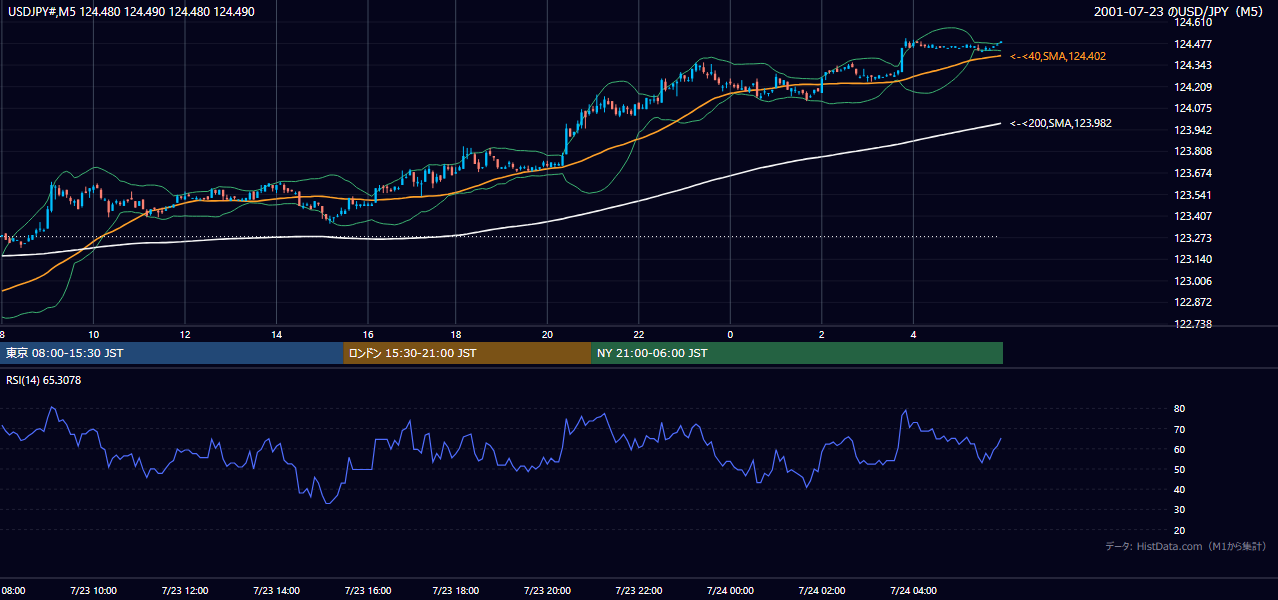Viewport: 1278px width, 600px height.
Task: Click the RSI(14) 65.3078 indicator label
Action: point(43,380)
